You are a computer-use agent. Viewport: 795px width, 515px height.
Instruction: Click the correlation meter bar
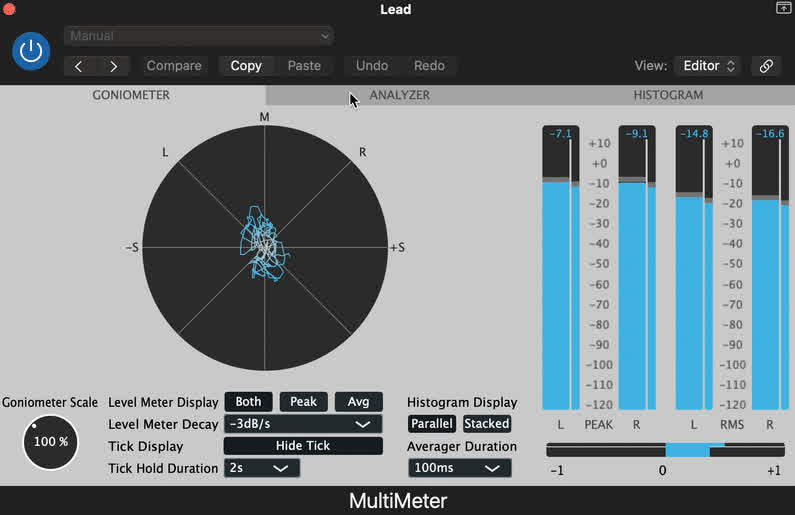coord(665,450)
